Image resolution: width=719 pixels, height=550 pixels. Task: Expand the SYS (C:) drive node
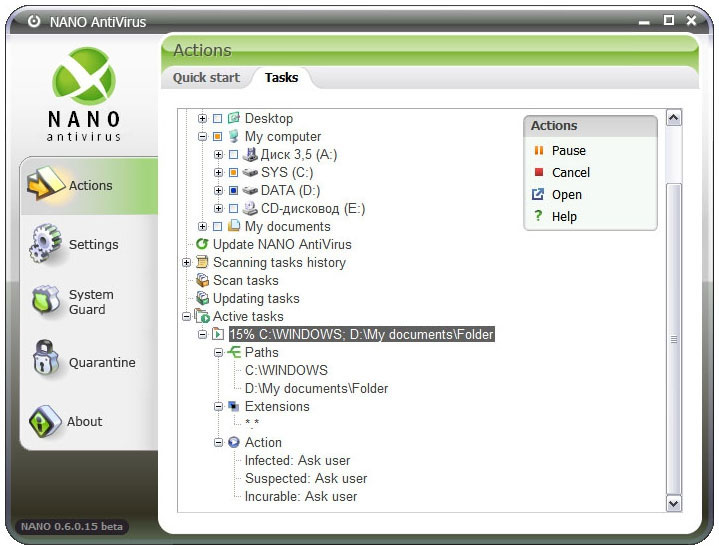218,172
